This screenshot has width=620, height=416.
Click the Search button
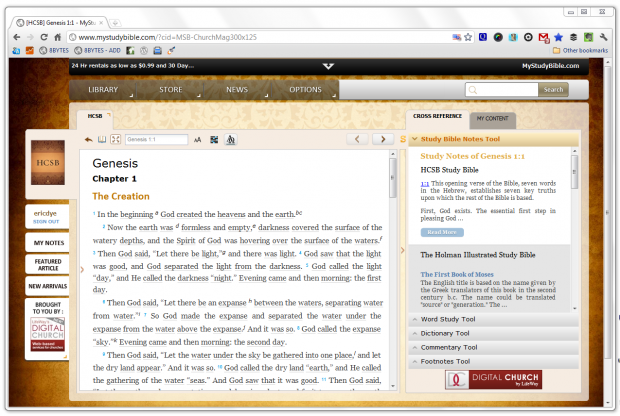point(553,90)
